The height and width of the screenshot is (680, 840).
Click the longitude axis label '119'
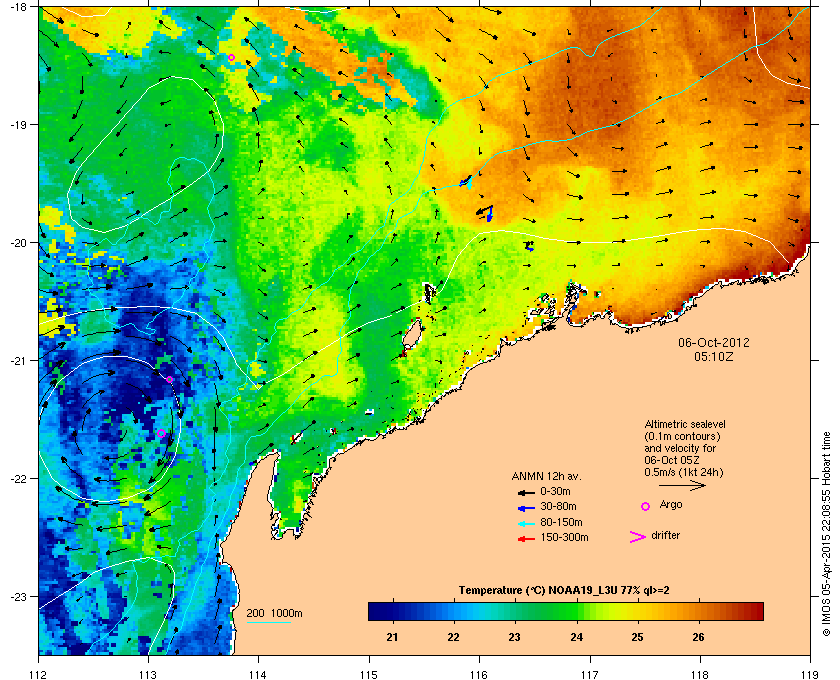click(x=810, y=674)
